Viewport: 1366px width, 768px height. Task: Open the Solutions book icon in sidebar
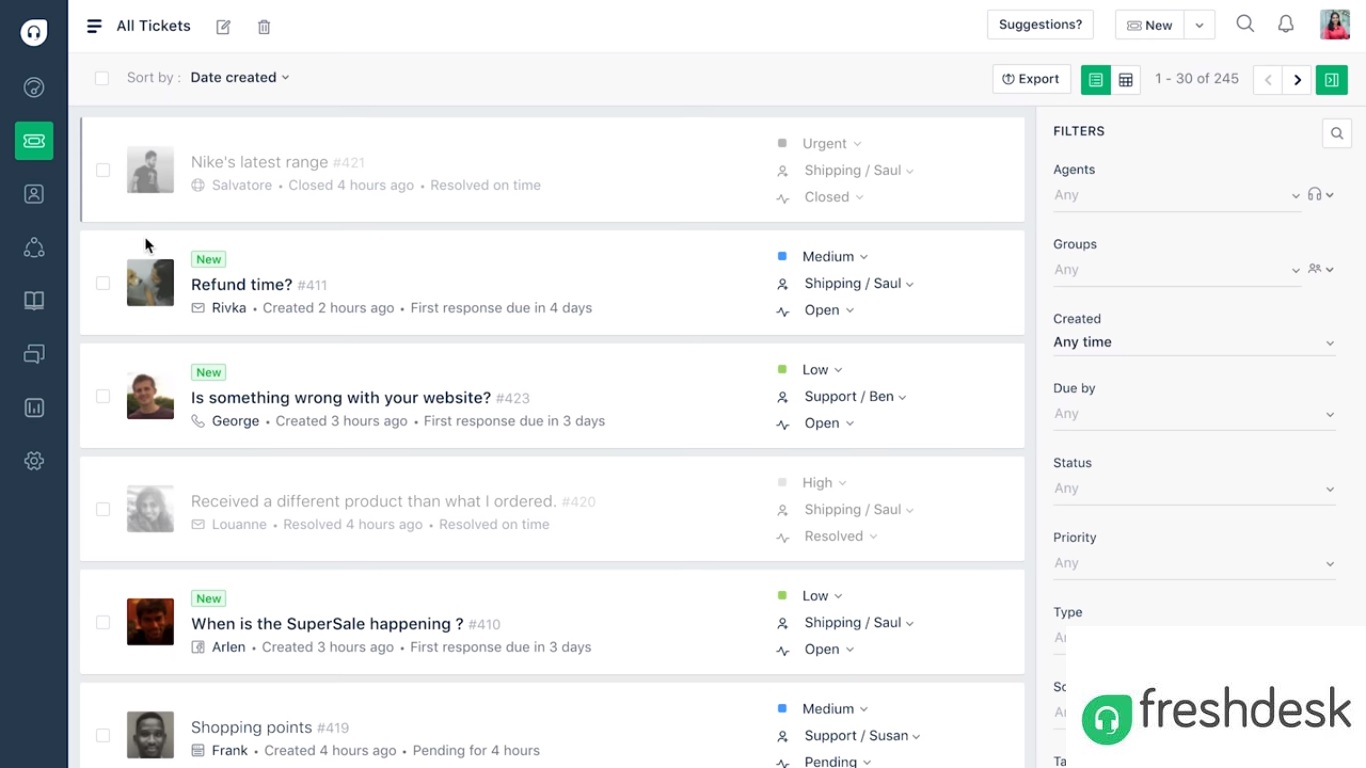tap(34, 301)
